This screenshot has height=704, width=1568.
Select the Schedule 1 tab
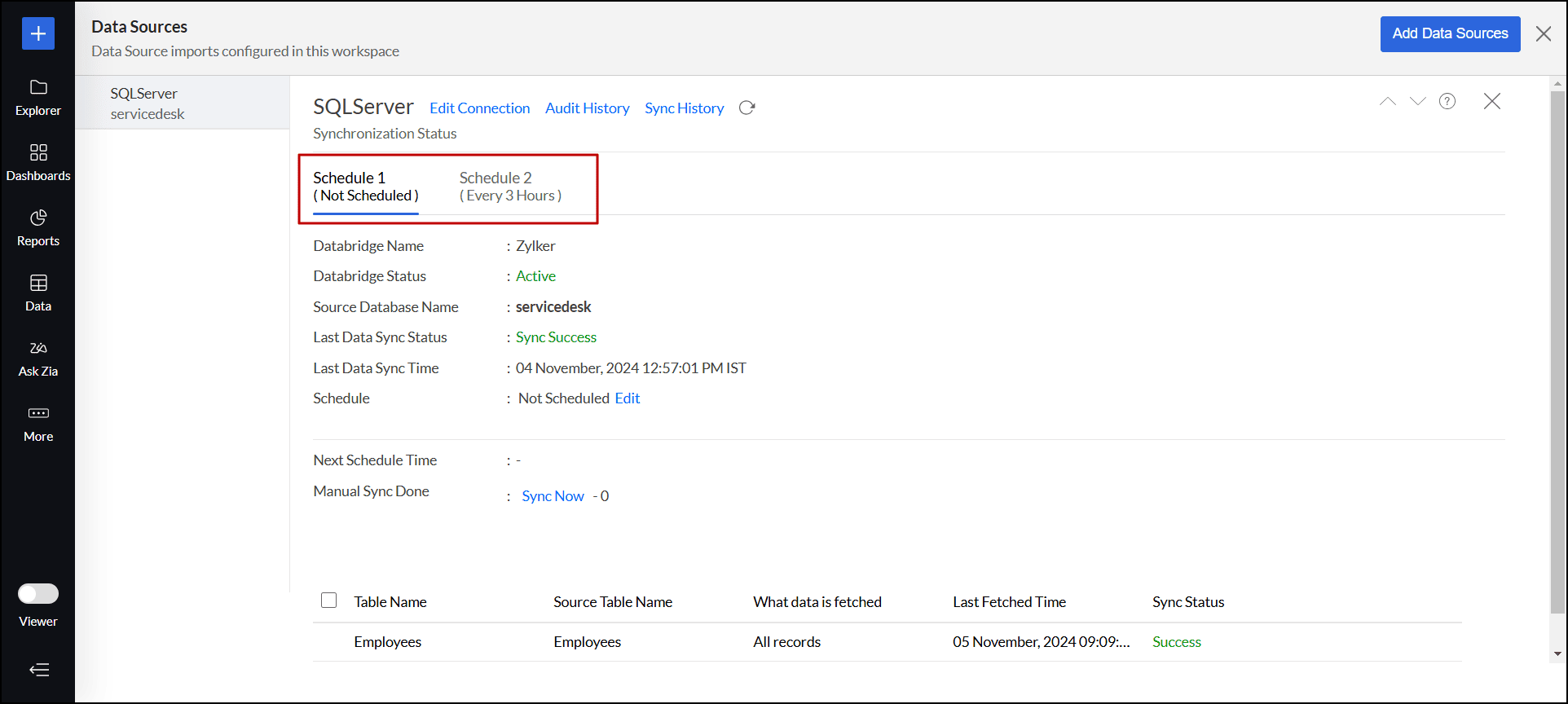point(366,187)
